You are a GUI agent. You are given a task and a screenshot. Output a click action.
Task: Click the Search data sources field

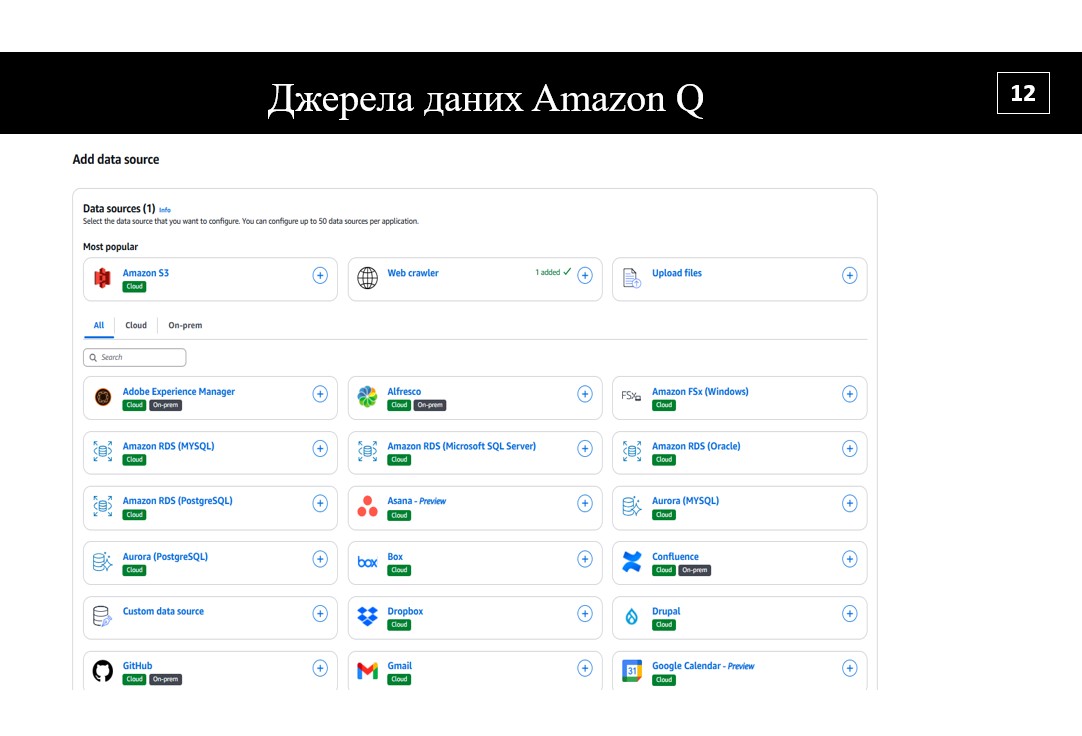tap(135, 357)
